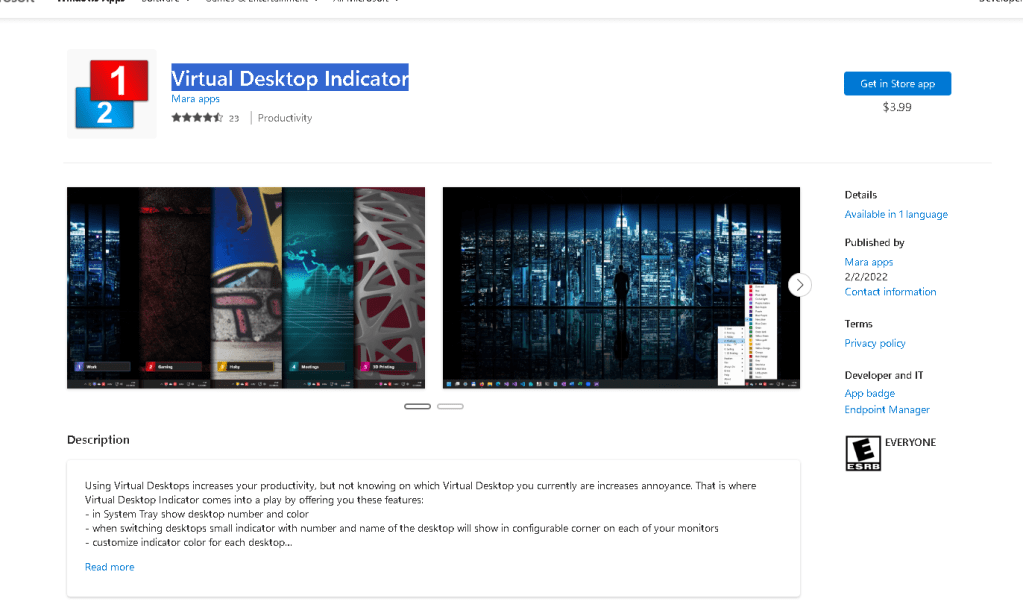Click the 23 ratings count

click(x=234, y=119)
